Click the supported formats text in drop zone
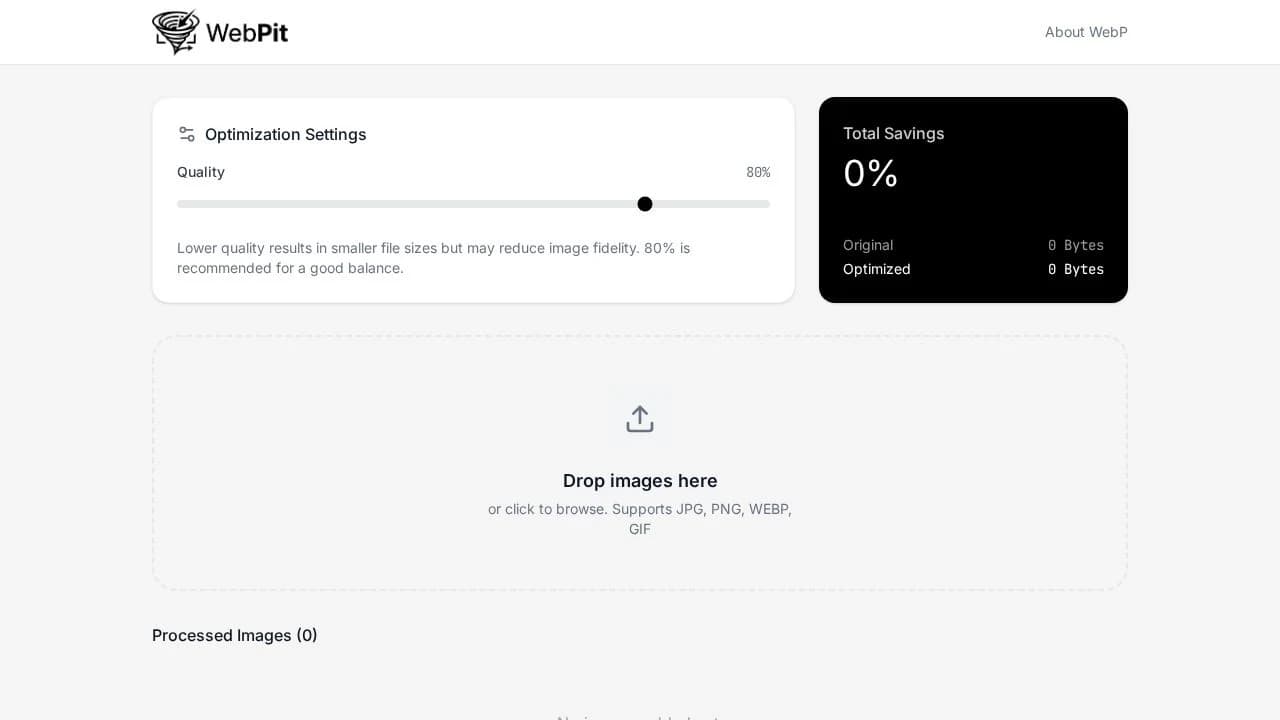1280x720 pixels. pyautogui.click(x=640, y=519)
